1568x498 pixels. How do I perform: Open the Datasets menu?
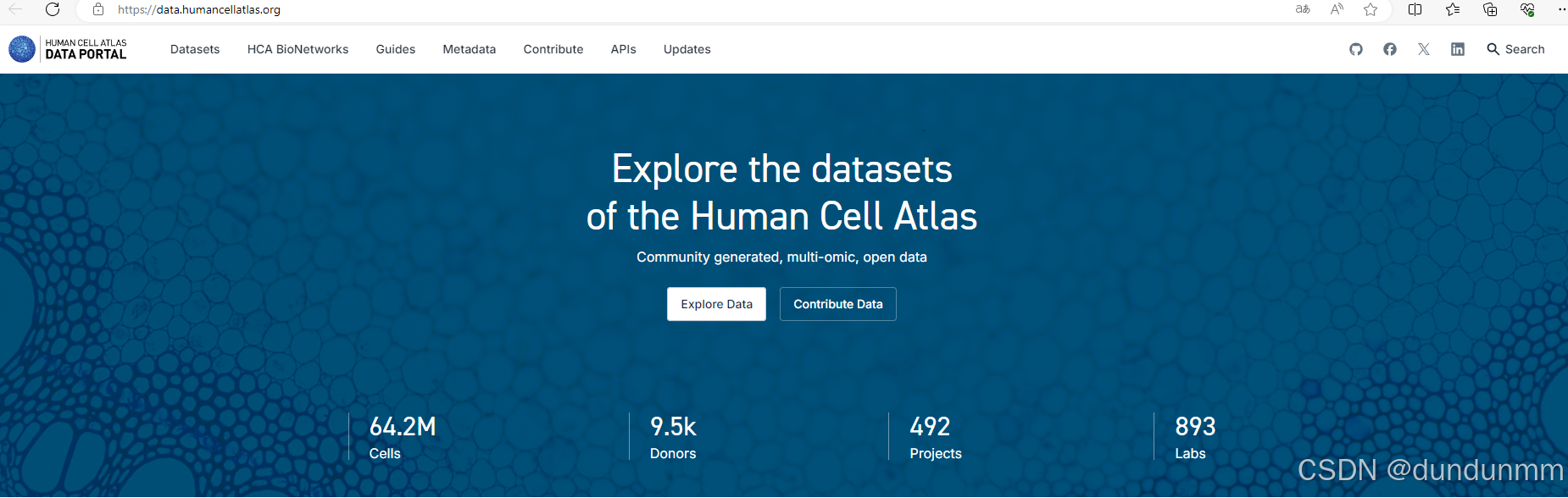(x=194, y=49)
